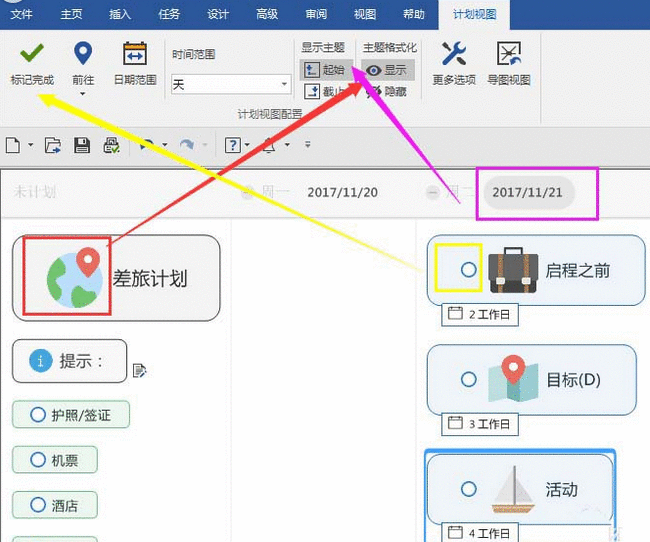Click the New document icon in quick toolbar
The width and height of the screenshot is (650, 542).
pyautogui.click(x=13, y=145)
